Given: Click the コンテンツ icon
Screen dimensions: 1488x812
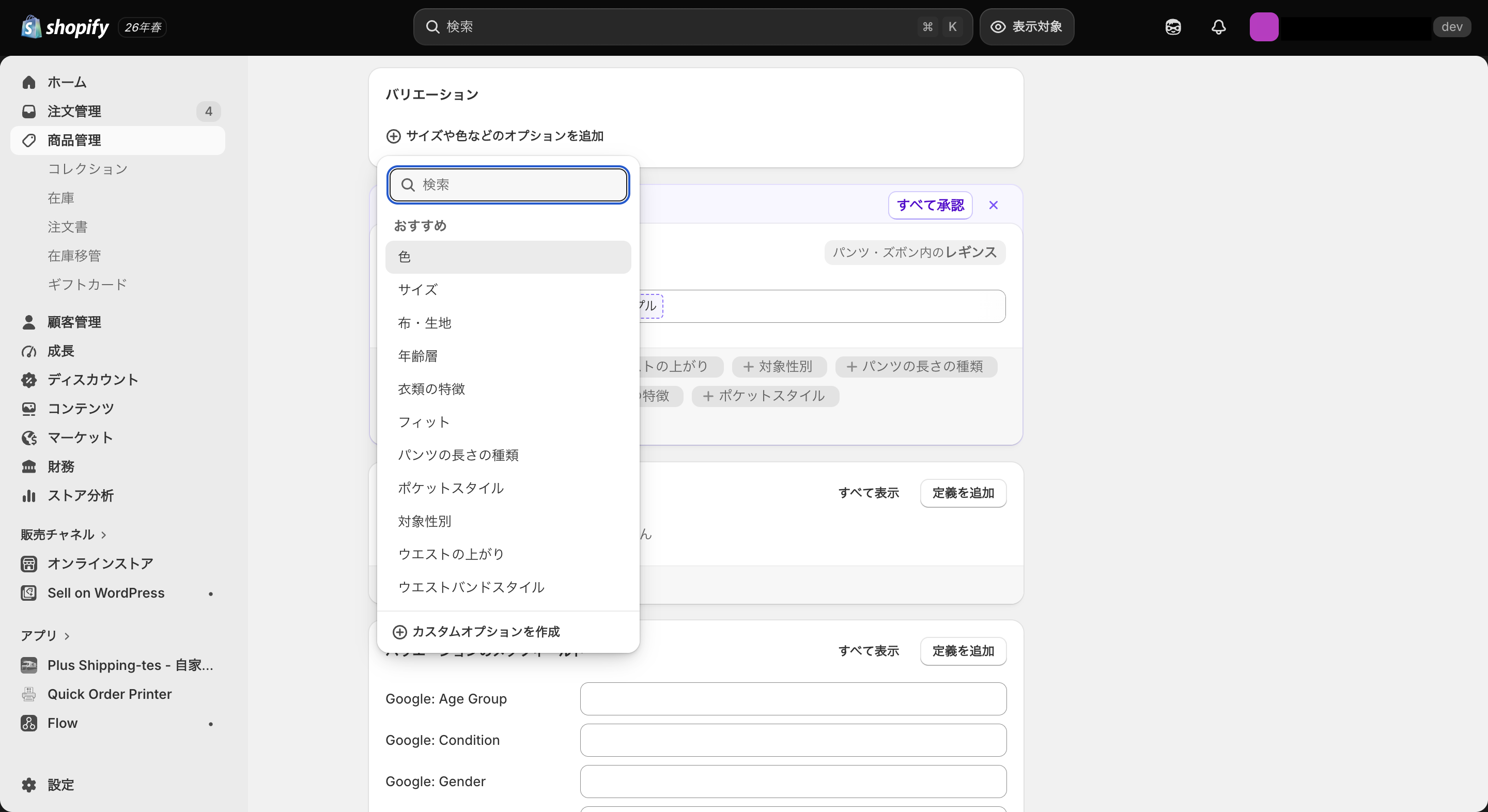Looking at the screenshot, I should pyautogui.click(x=29, y=408).
